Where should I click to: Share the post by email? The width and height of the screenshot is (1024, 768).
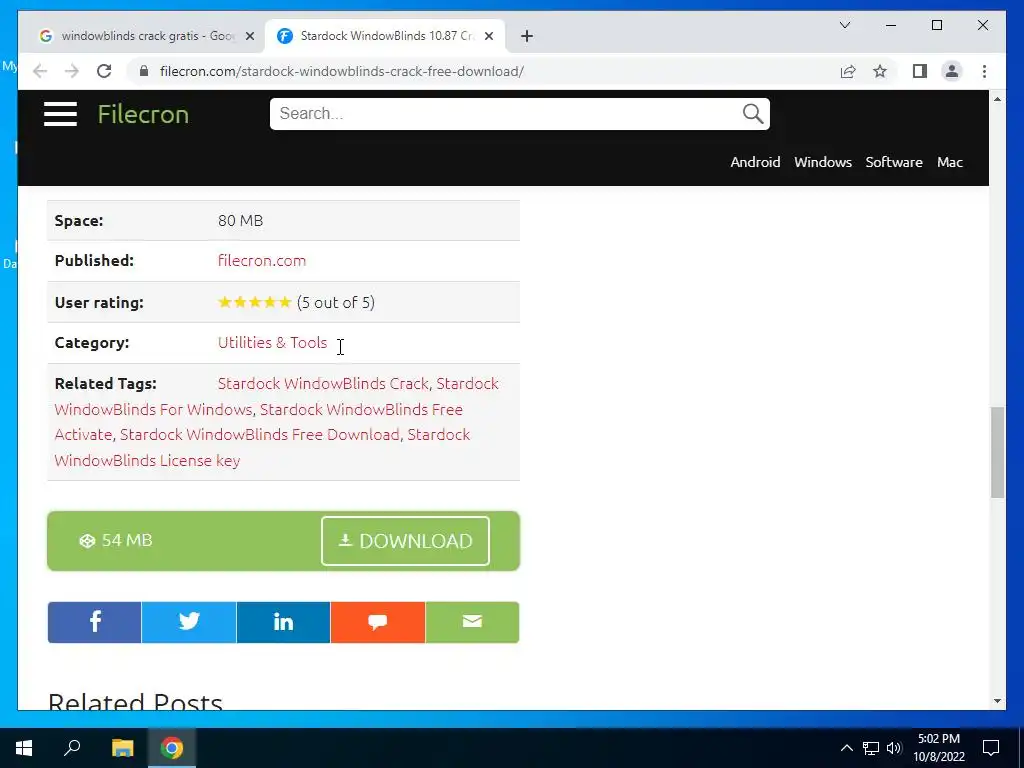click(x=472, y=622)
